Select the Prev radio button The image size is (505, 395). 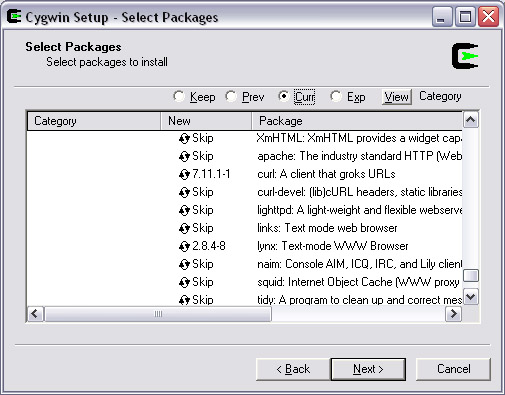pyautogui.click(x=231, y=97)
